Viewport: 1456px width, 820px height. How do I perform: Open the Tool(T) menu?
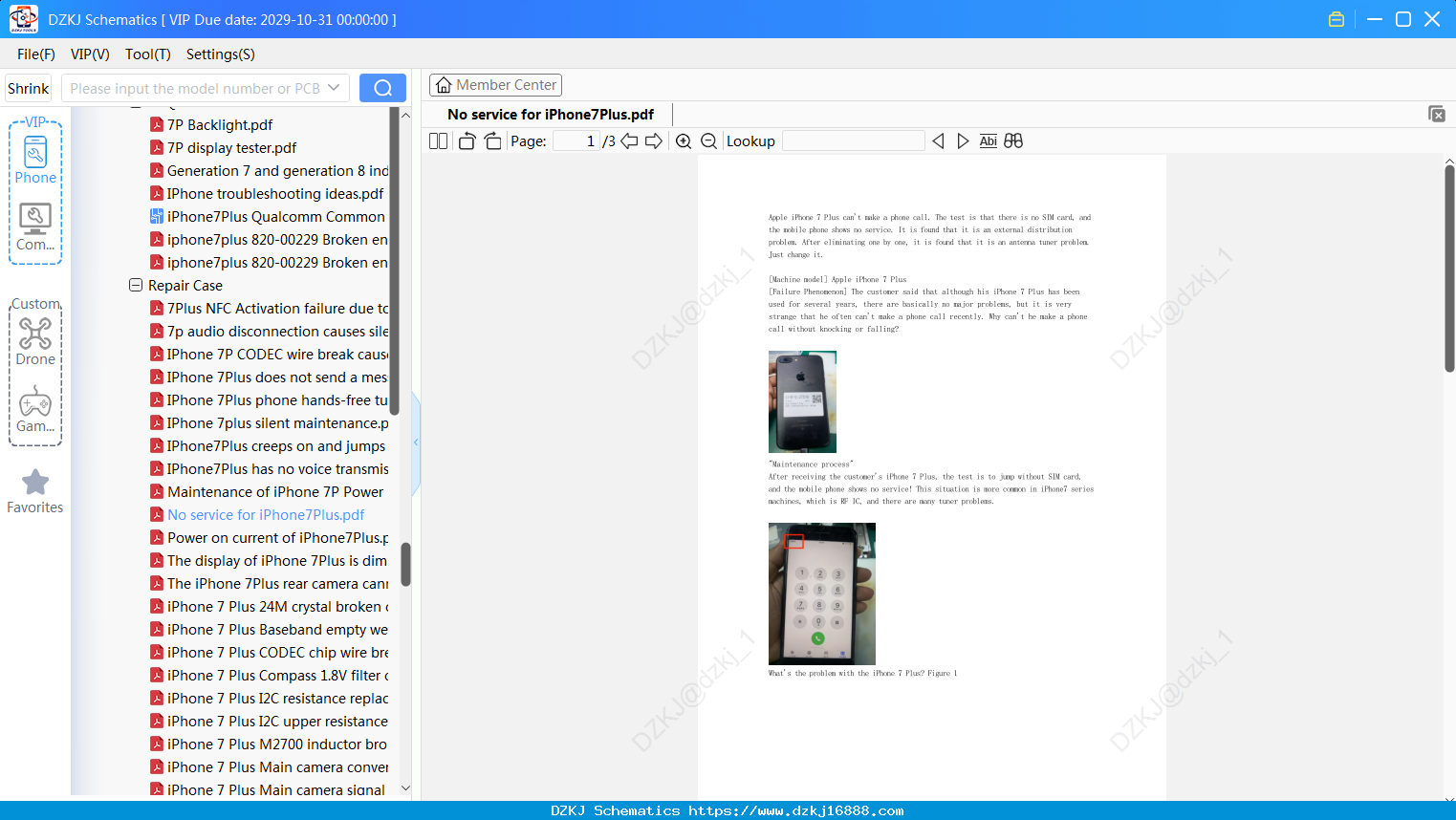(148, 54)
